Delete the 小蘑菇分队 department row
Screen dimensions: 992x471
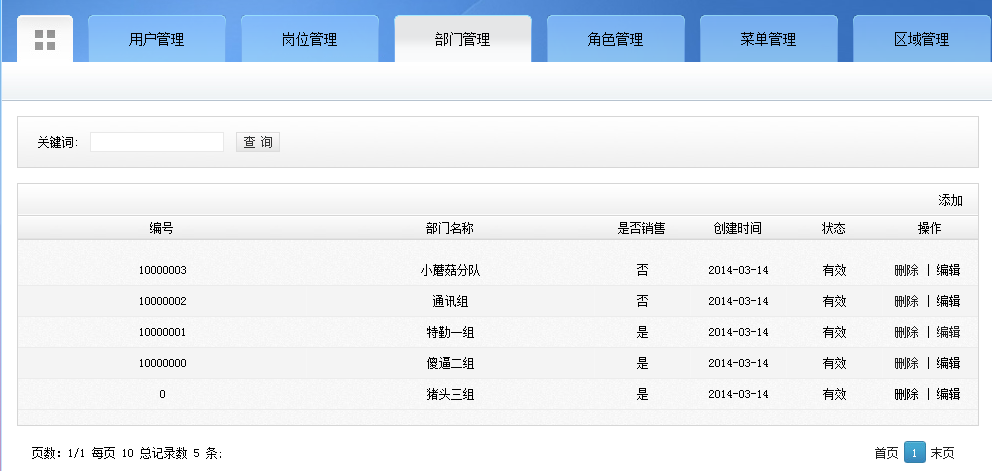click(x=906, y=270)
